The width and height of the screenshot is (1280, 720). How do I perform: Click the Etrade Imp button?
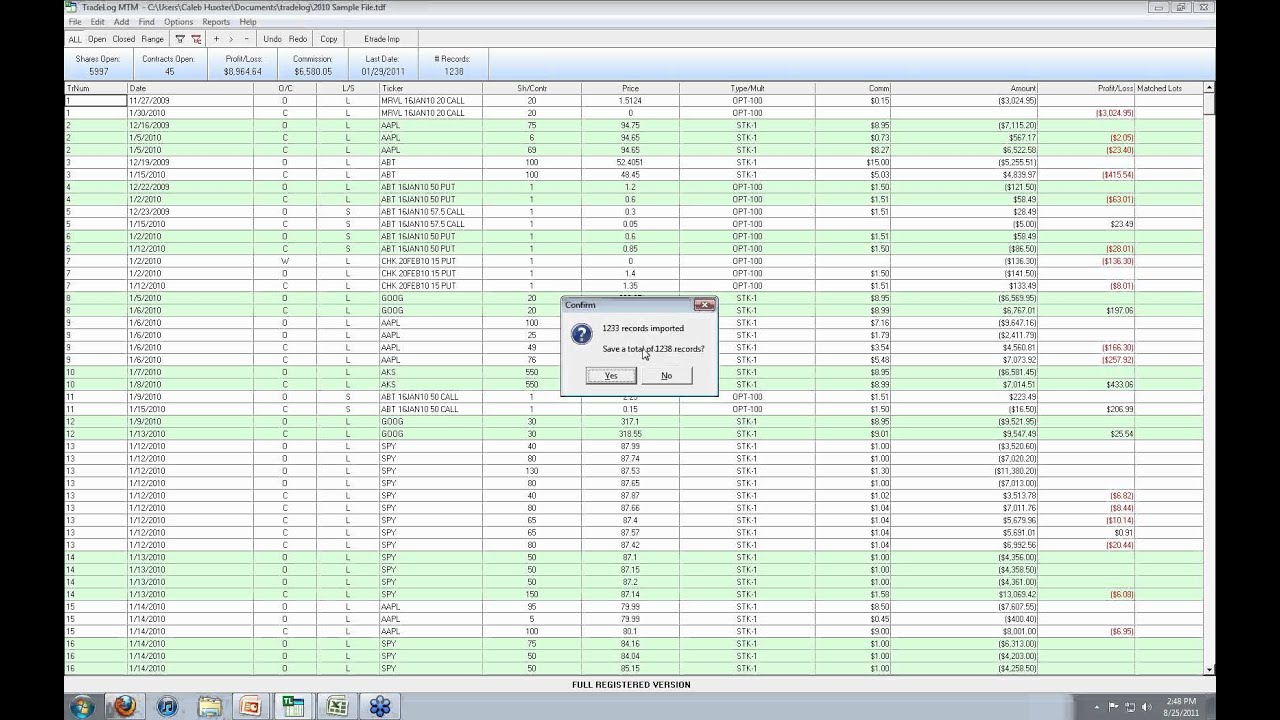tap(380, 39)
